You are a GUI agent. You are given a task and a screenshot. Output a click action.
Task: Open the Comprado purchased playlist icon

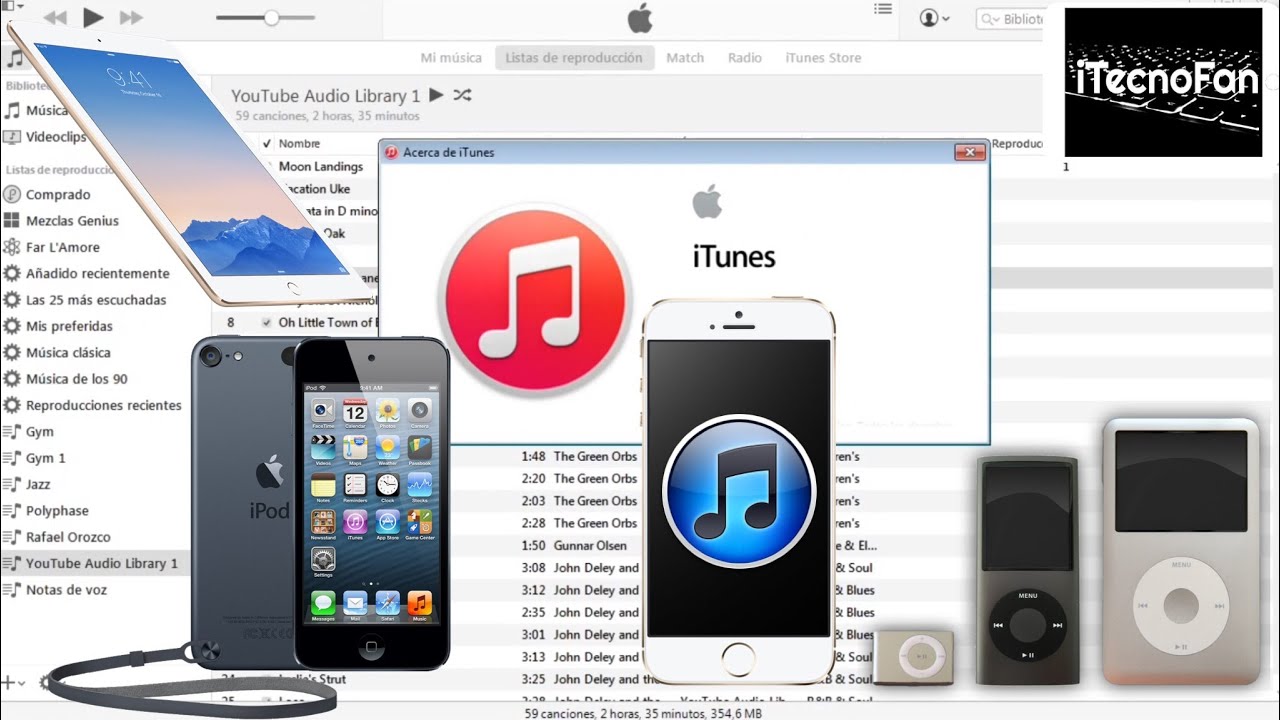[12, 195]
